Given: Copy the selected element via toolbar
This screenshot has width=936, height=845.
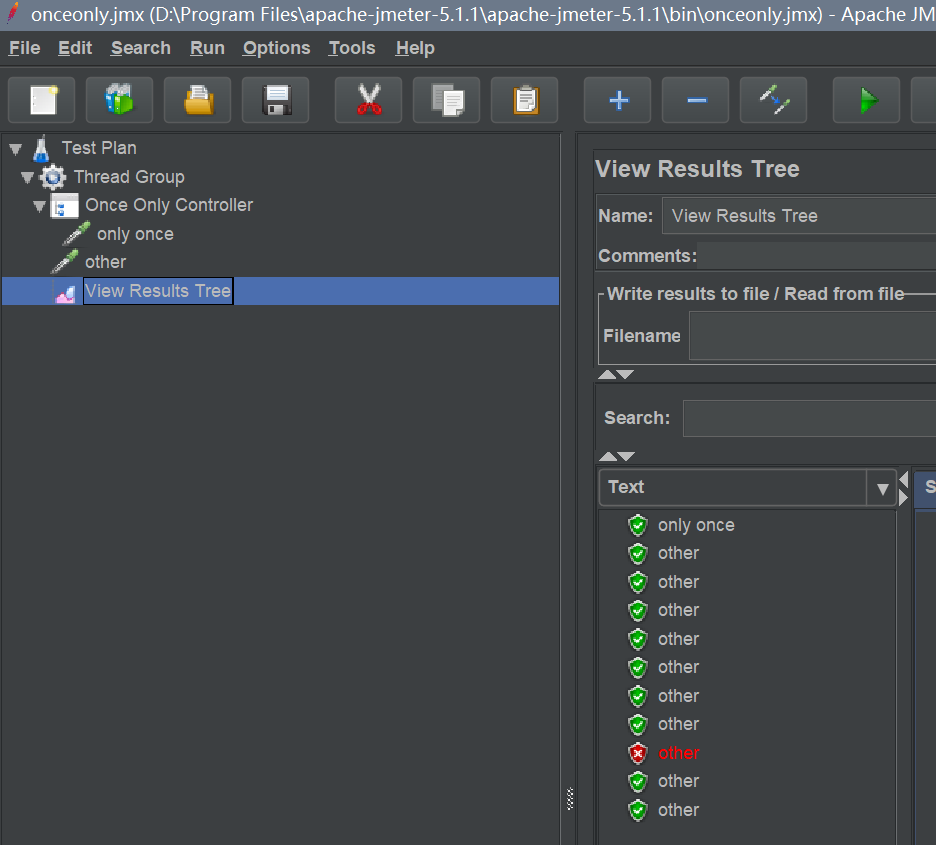Looking at the screenshot, I should coord(447,100).
